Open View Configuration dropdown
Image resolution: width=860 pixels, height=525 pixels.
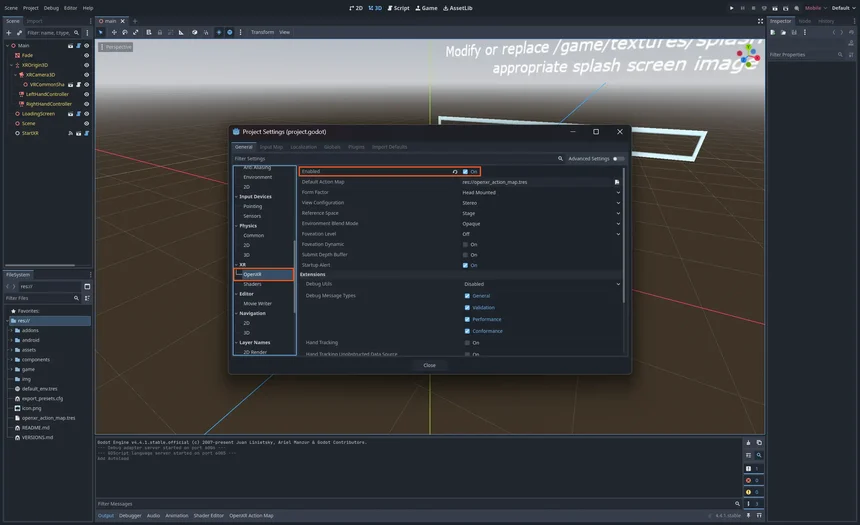[541, 203]
